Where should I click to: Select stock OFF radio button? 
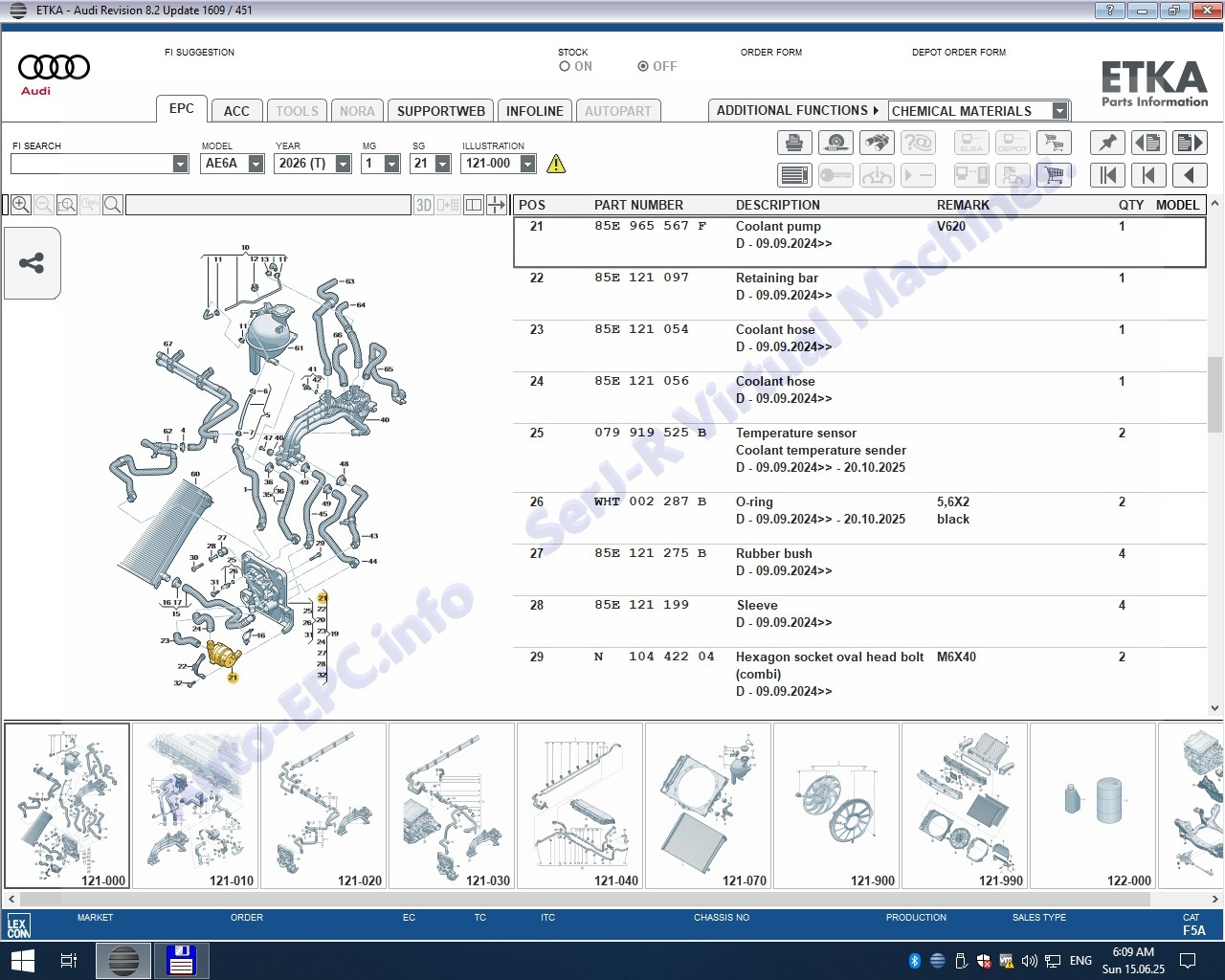643,67
